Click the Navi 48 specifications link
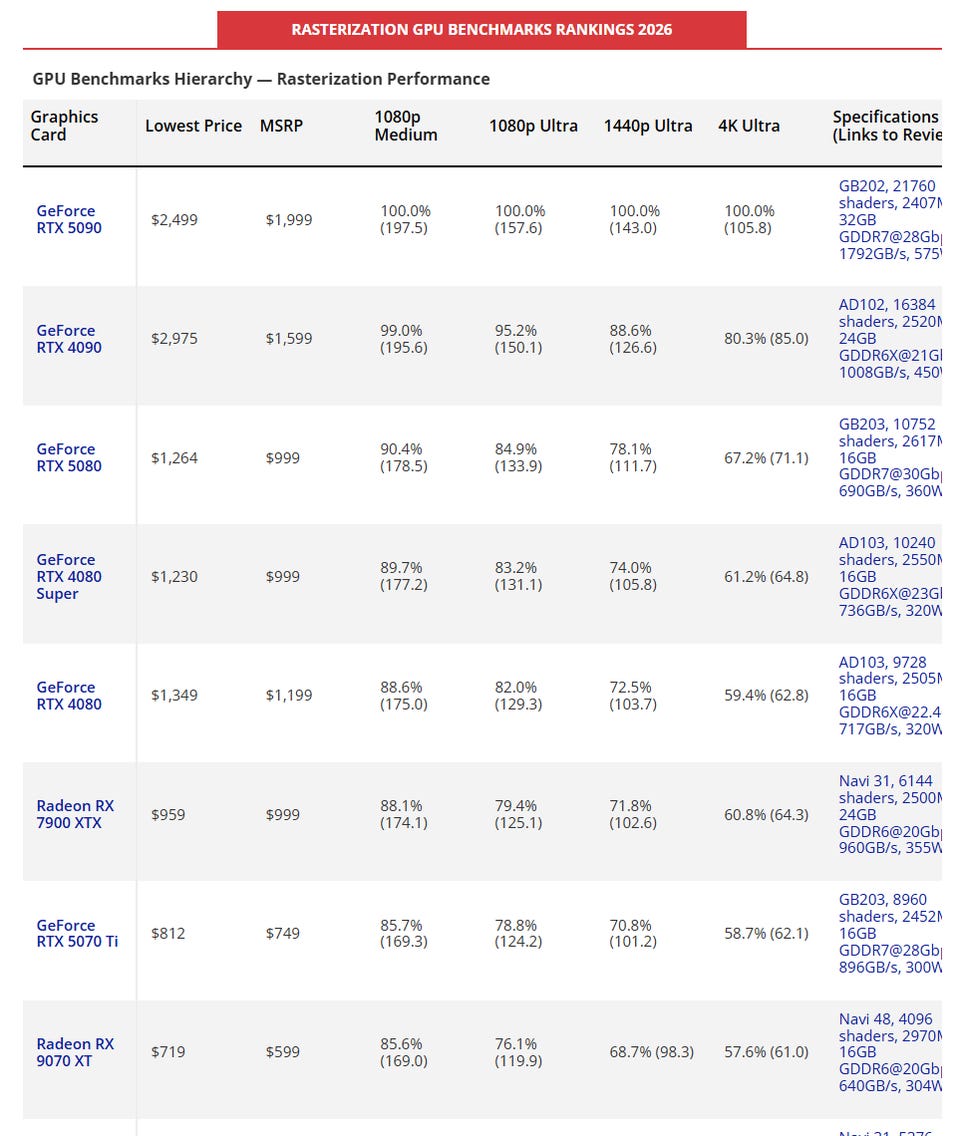 [x=890, y=1052]
